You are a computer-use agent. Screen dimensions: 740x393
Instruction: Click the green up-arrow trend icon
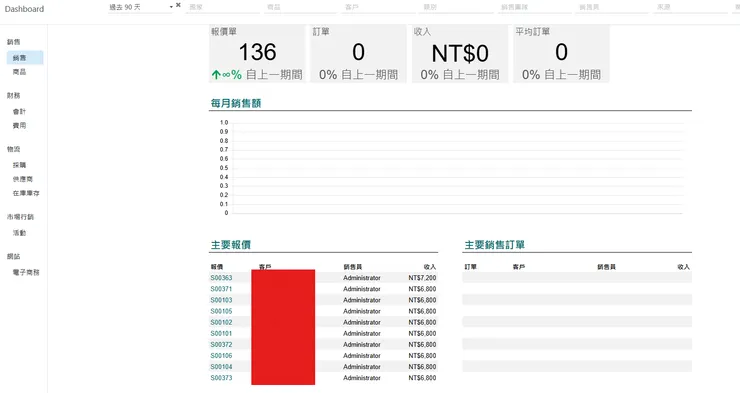pos(216,75)
